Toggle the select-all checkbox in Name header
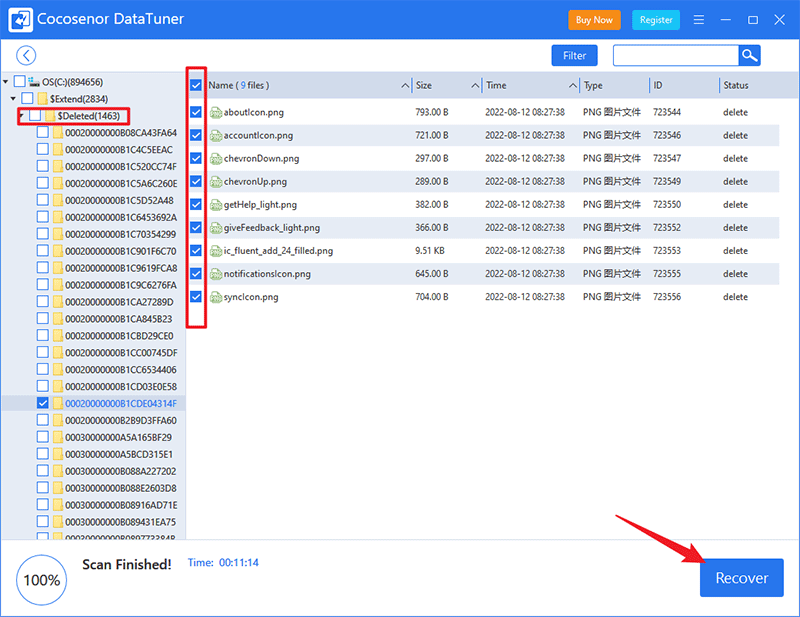This screenshot has width=800, height=617. point(196,85)
